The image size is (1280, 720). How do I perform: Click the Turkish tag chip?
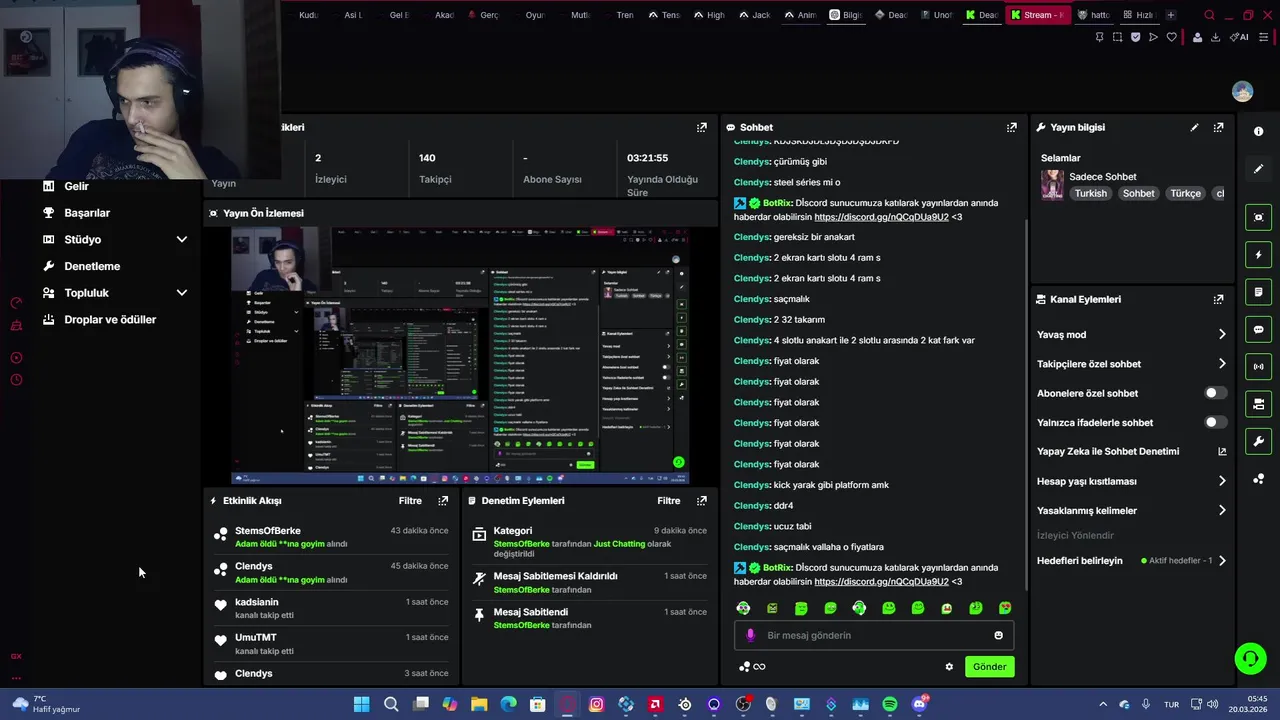pyautogui.click(x=1091, y=194)
